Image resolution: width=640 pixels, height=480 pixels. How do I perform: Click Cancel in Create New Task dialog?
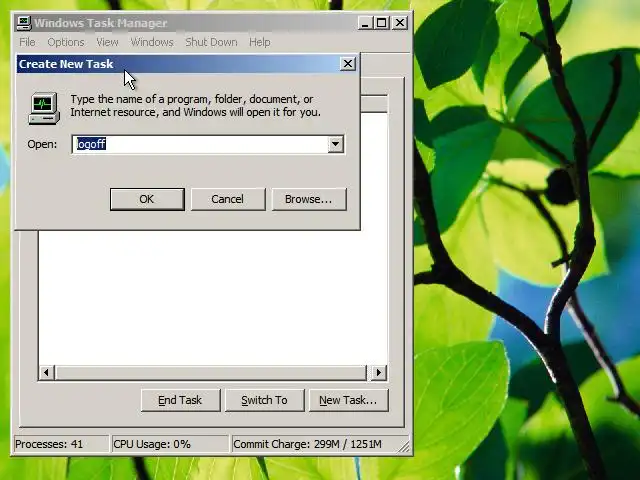click(x=227, y=199)
